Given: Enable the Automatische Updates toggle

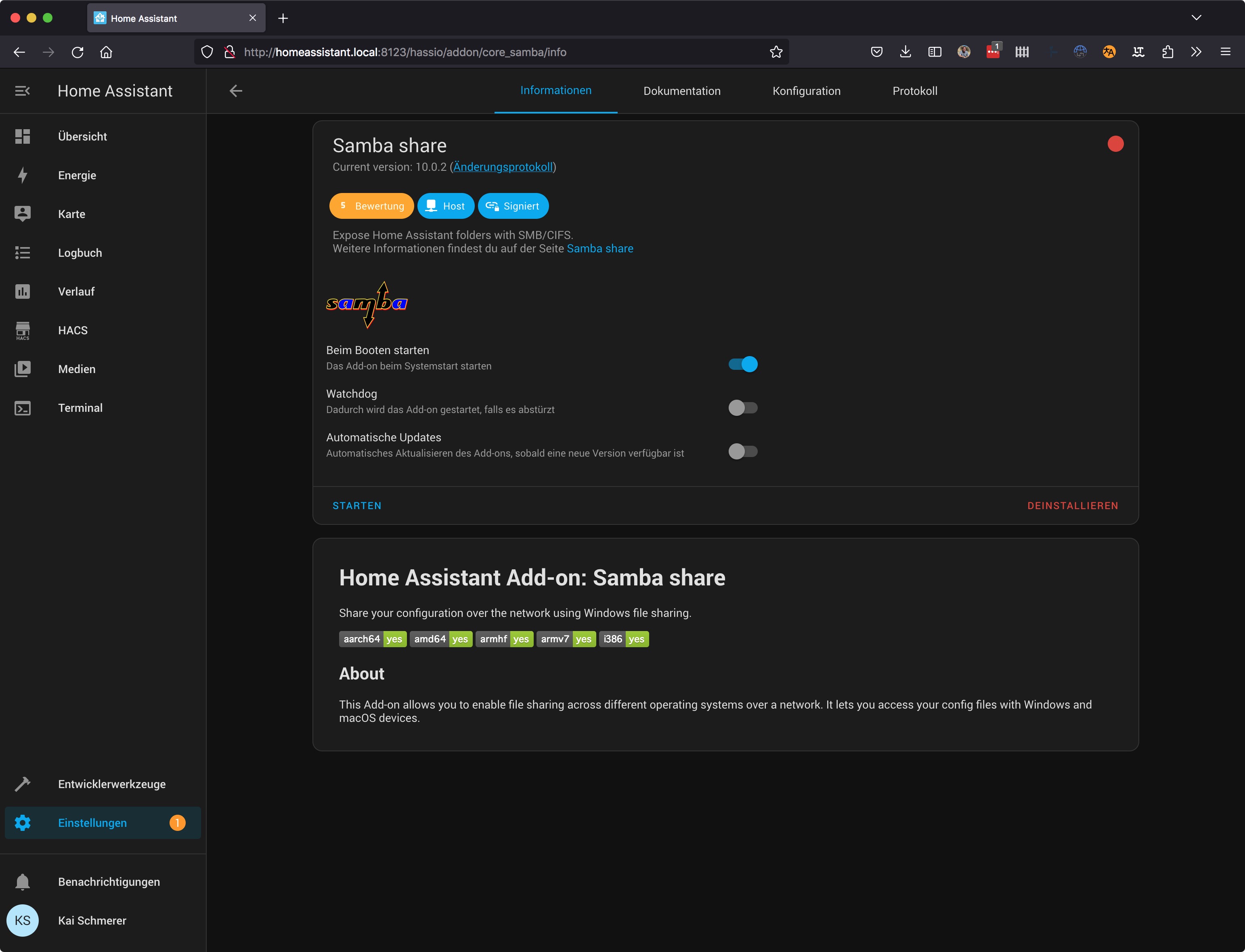Looking at the screenshot, I should click(x=742, y=452).
